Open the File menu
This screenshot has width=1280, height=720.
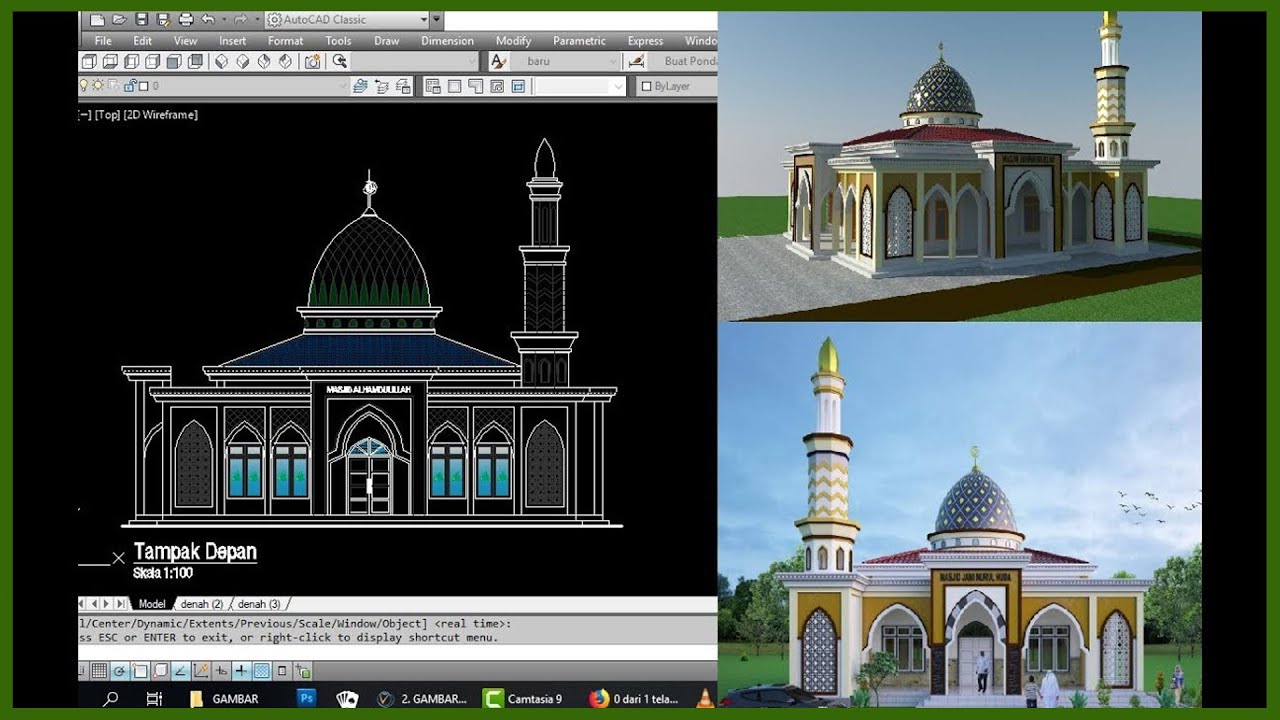103,41
